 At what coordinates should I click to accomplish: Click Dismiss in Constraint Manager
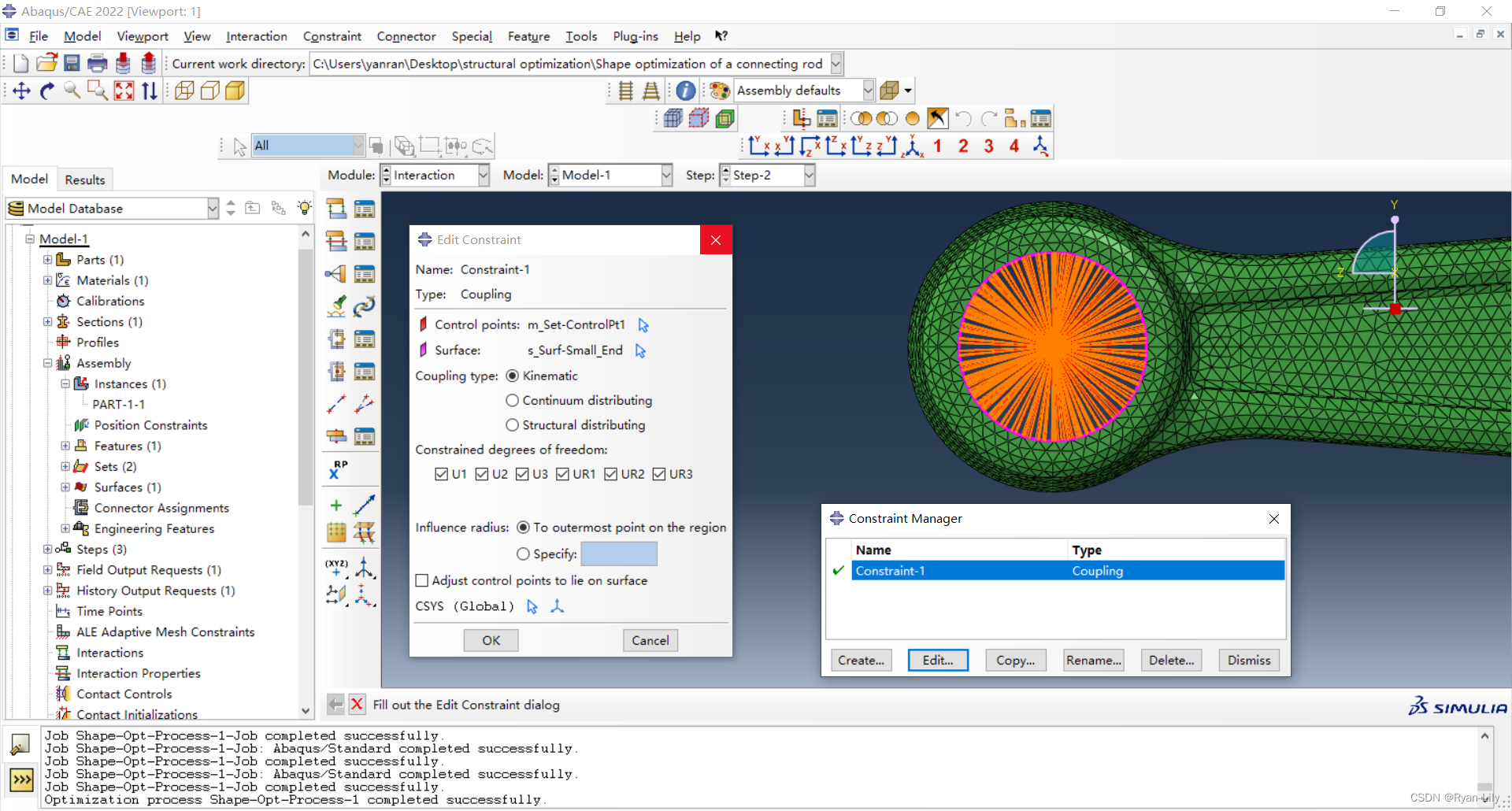[x=1249, y=661]
